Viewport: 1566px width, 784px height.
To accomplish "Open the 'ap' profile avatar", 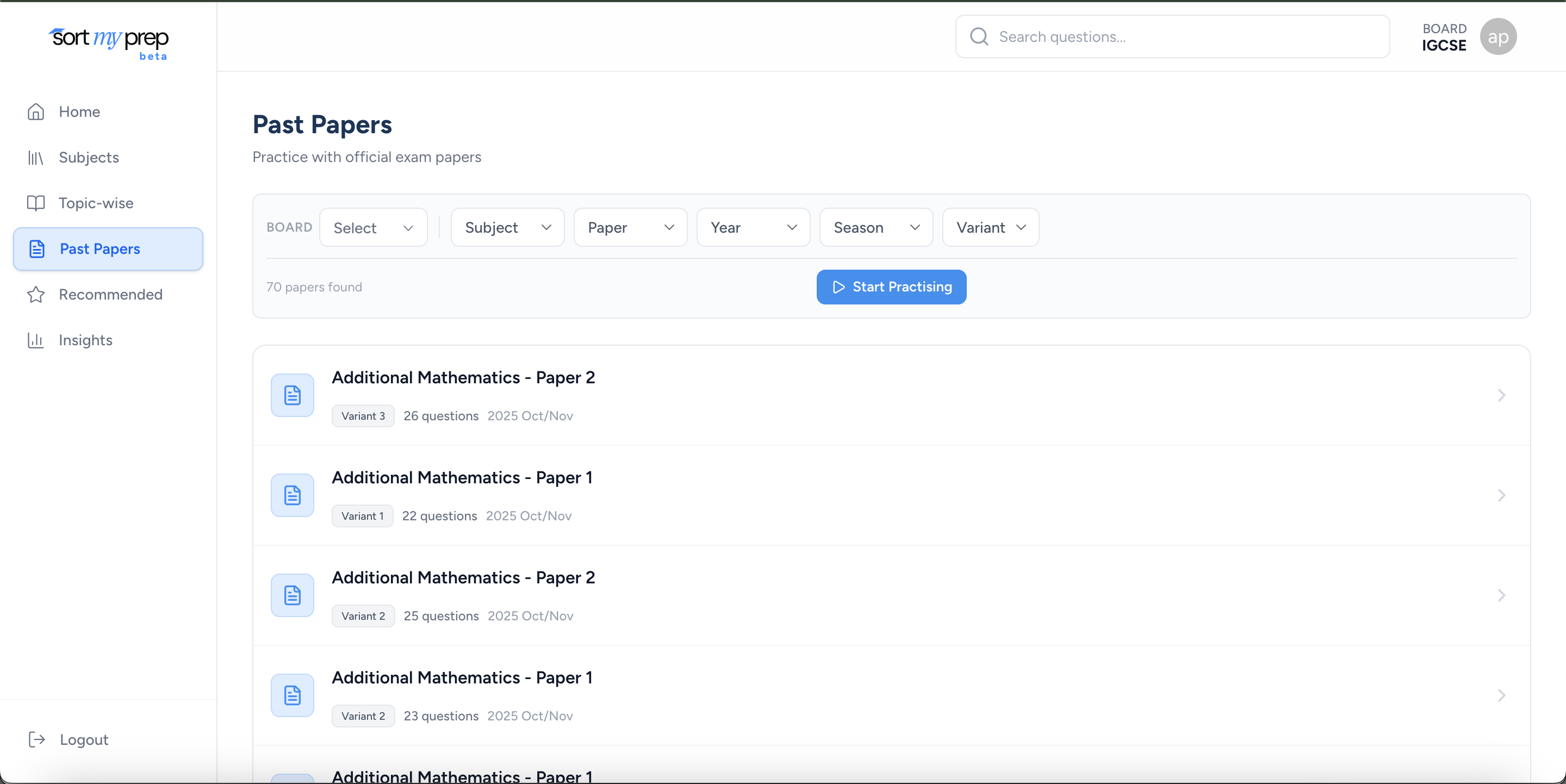I will [x=1498, y=36].
